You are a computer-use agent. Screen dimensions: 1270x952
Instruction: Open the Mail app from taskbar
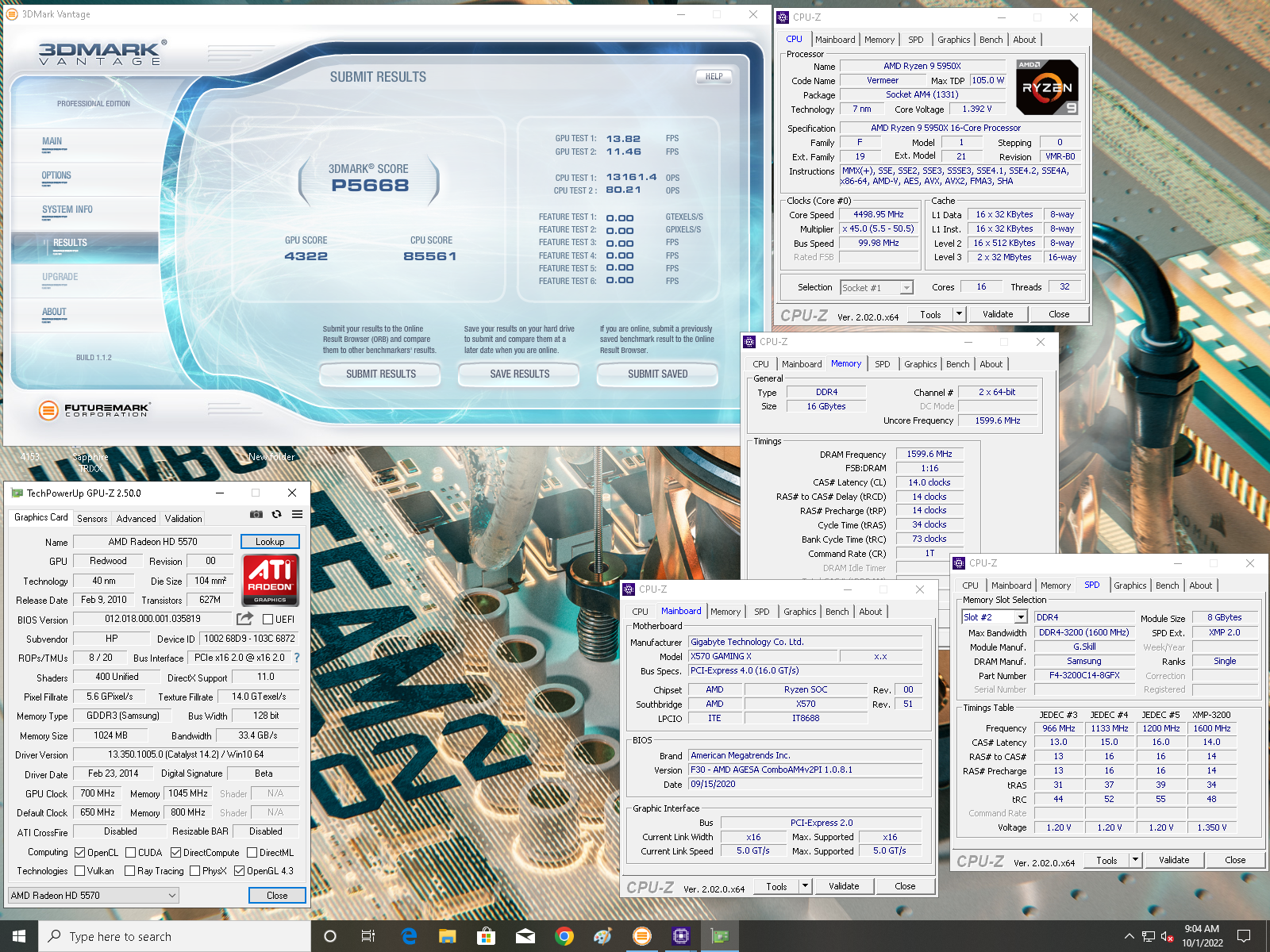[525, 936]
